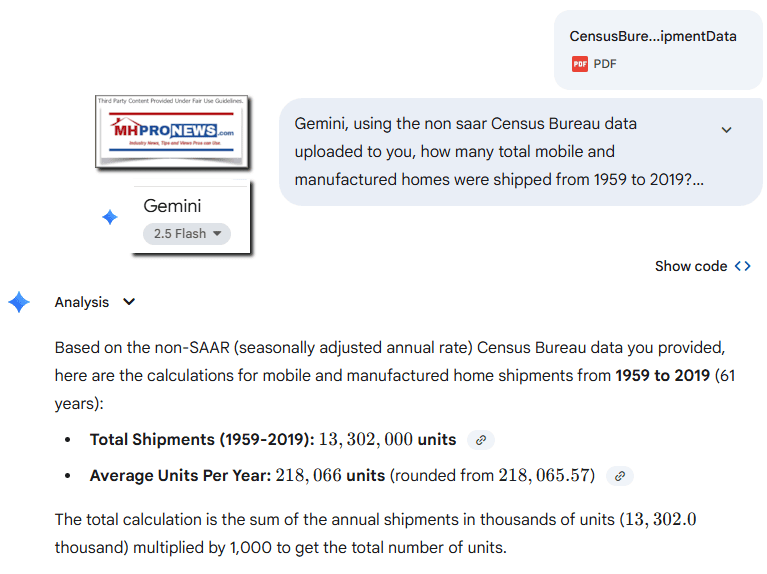The image size is (767, 574).
Task: Click the code brackets icon
Action: 742,266
